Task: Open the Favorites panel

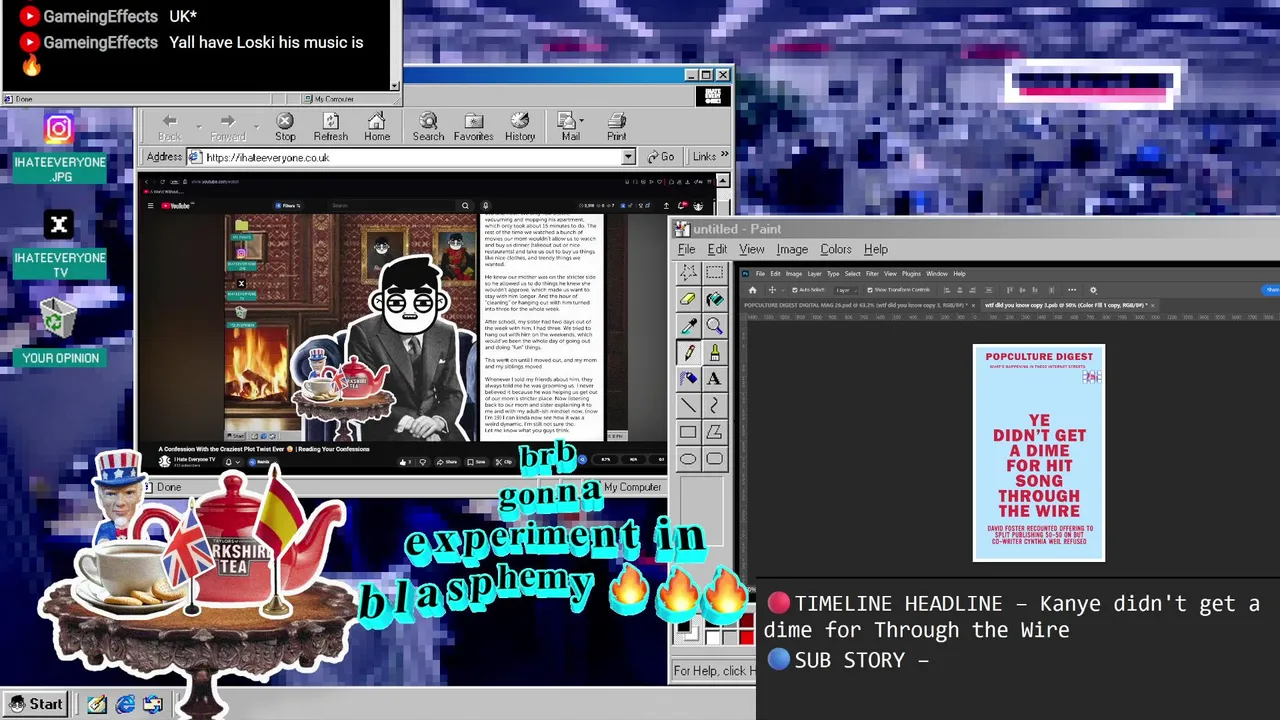Action: coord(474,127)
